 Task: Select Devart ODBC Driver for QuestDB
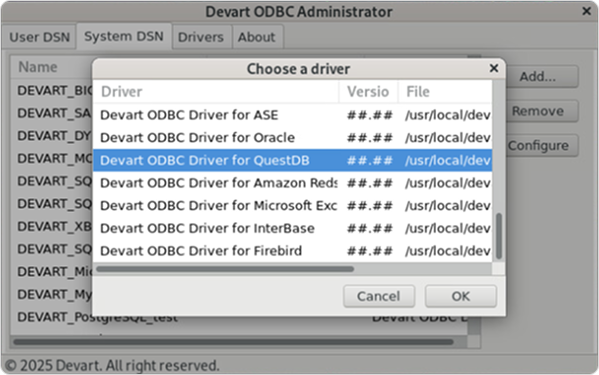coord(293,160)
